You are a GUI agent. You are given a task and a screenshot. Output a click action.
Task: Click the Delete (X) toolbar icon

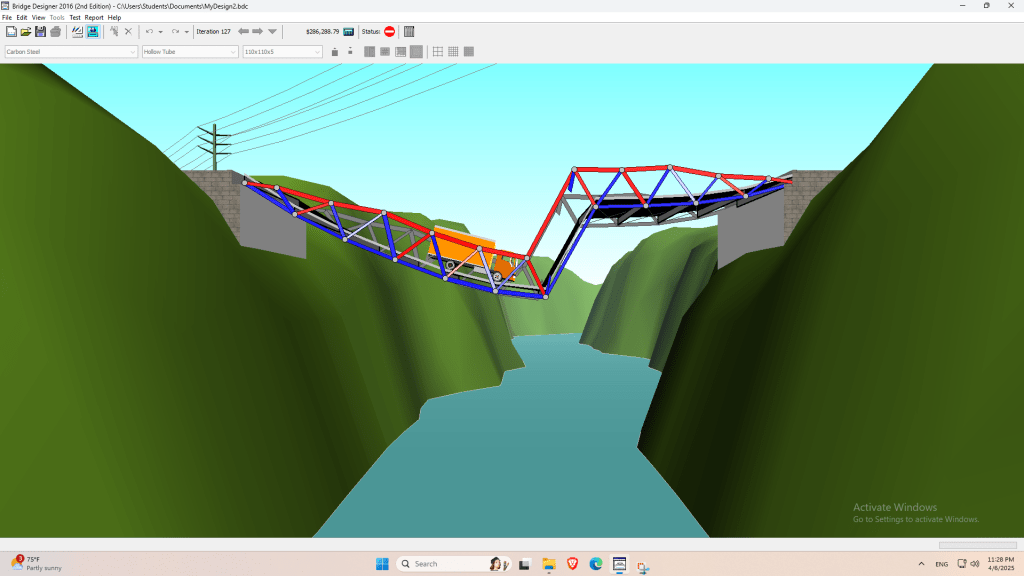point(129,31)
